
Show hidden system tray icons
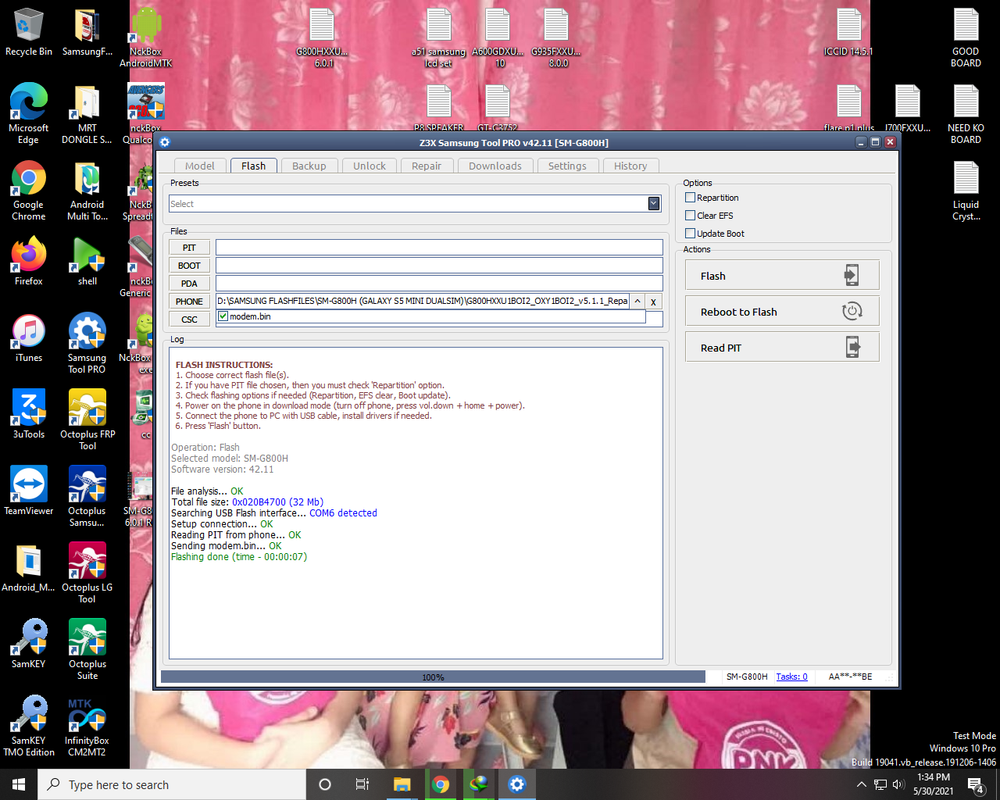861,785
